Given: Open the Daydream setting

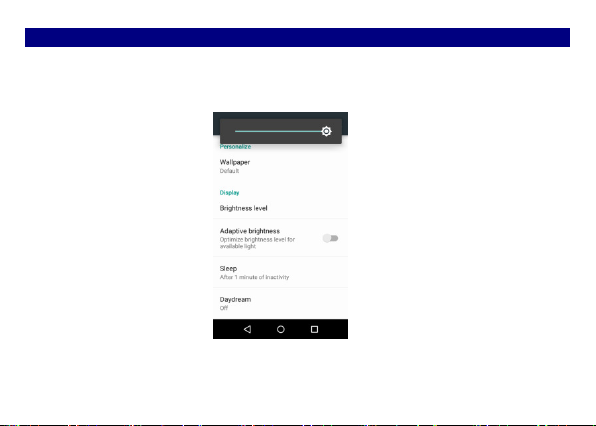Looking at the screenshot, I should point(280,303).
